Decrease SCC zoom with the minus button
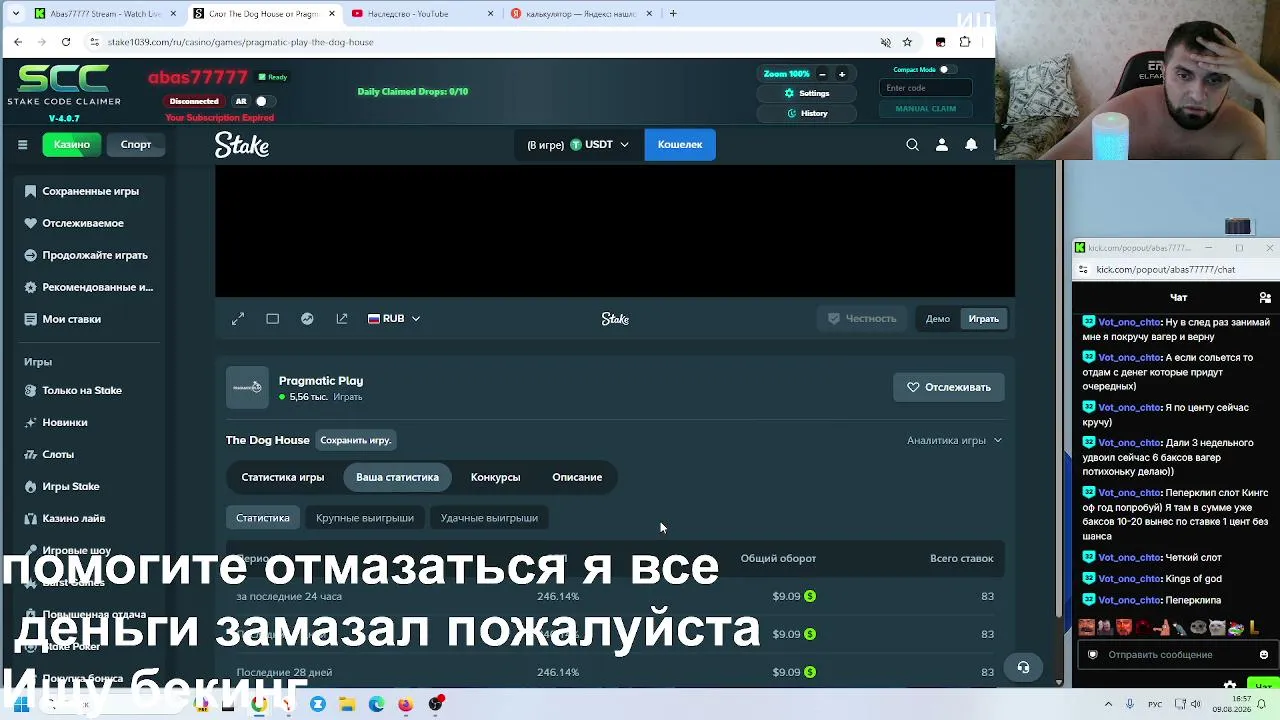Screen dimensions: 1280x720 [x=822, y=74]
